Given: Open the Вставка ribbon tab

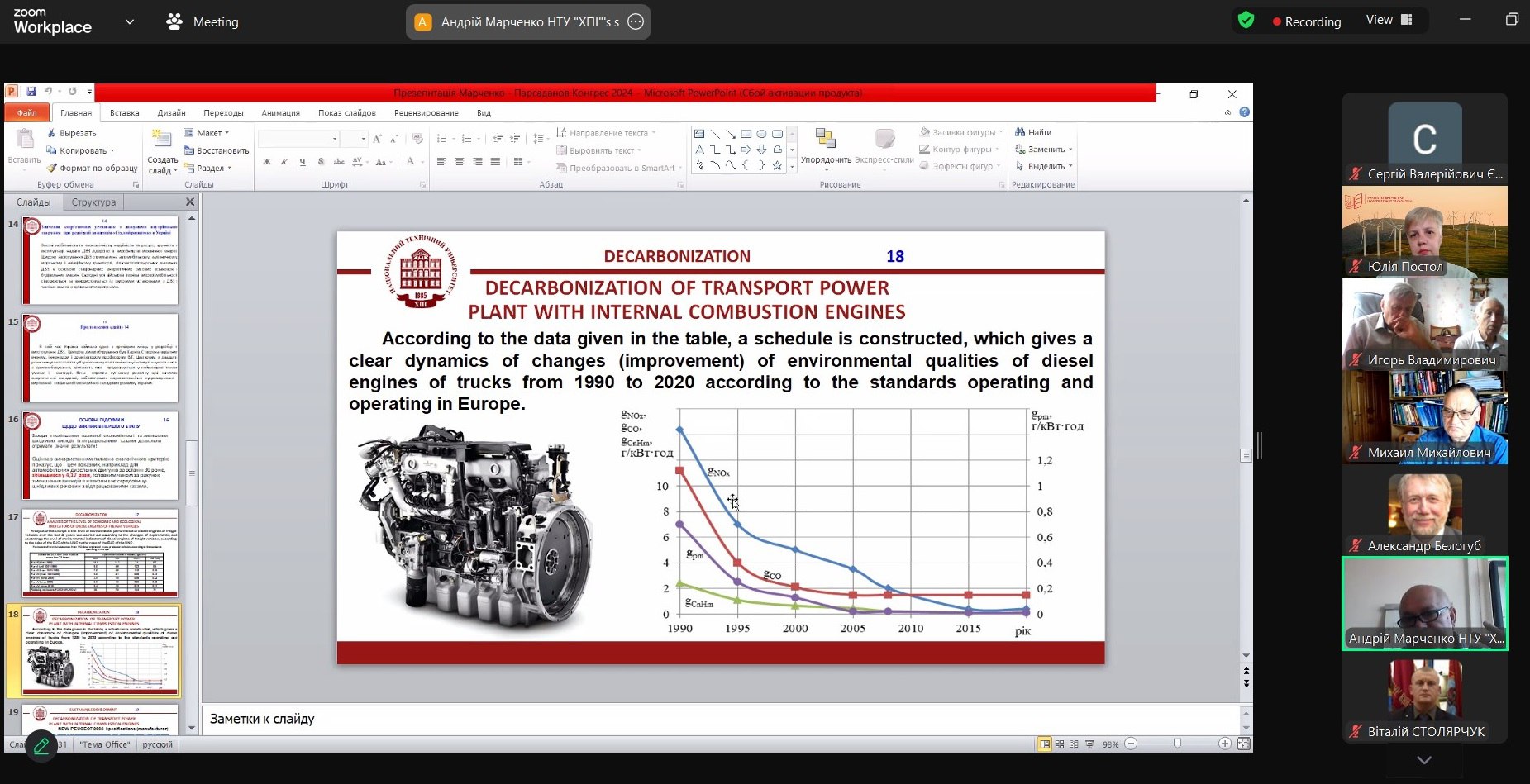Looking at the screenshot, I should tap(124, 113).
